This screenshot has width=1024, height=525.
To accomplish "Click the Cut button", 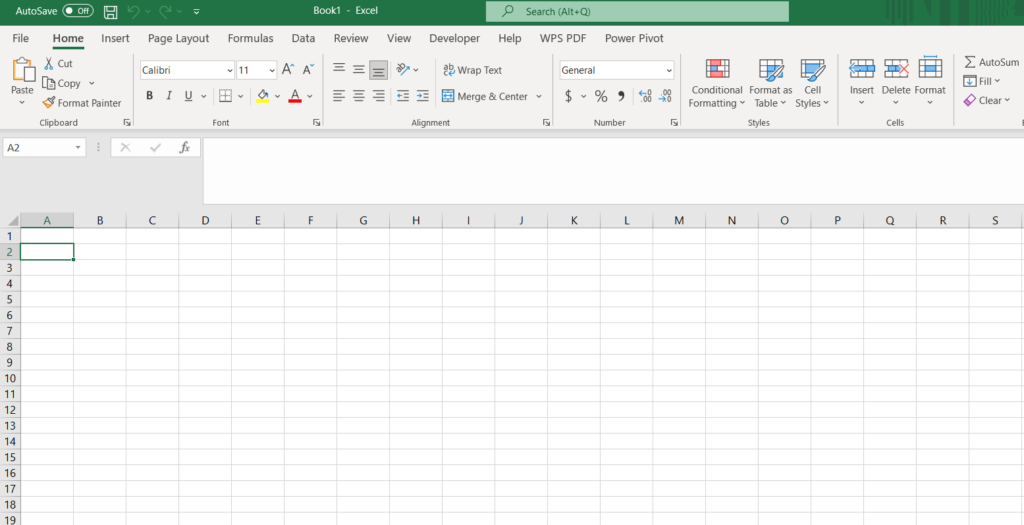I will 58,63.
